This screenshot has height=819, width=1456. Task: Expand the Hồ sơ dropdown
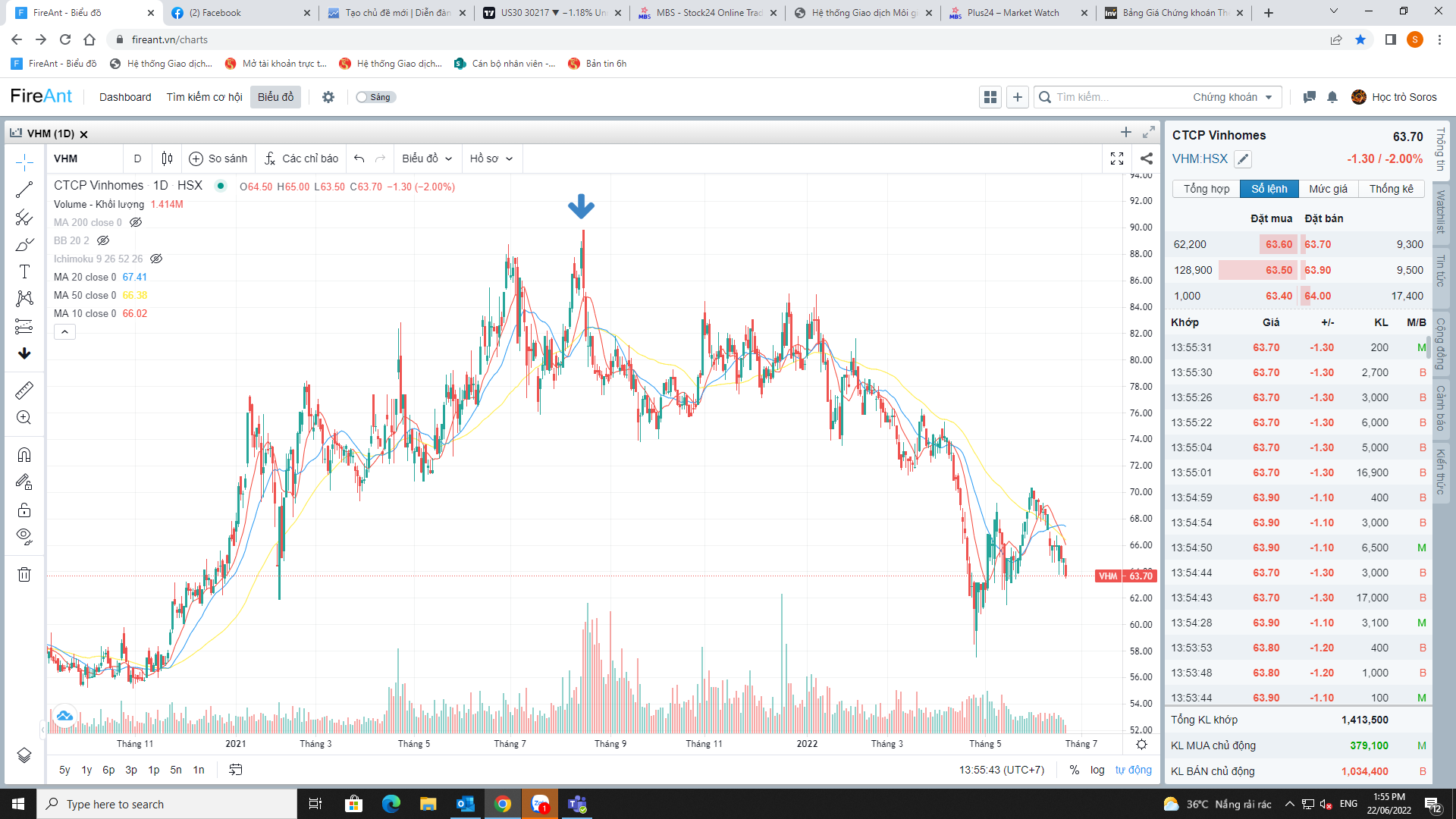(491, 158)
